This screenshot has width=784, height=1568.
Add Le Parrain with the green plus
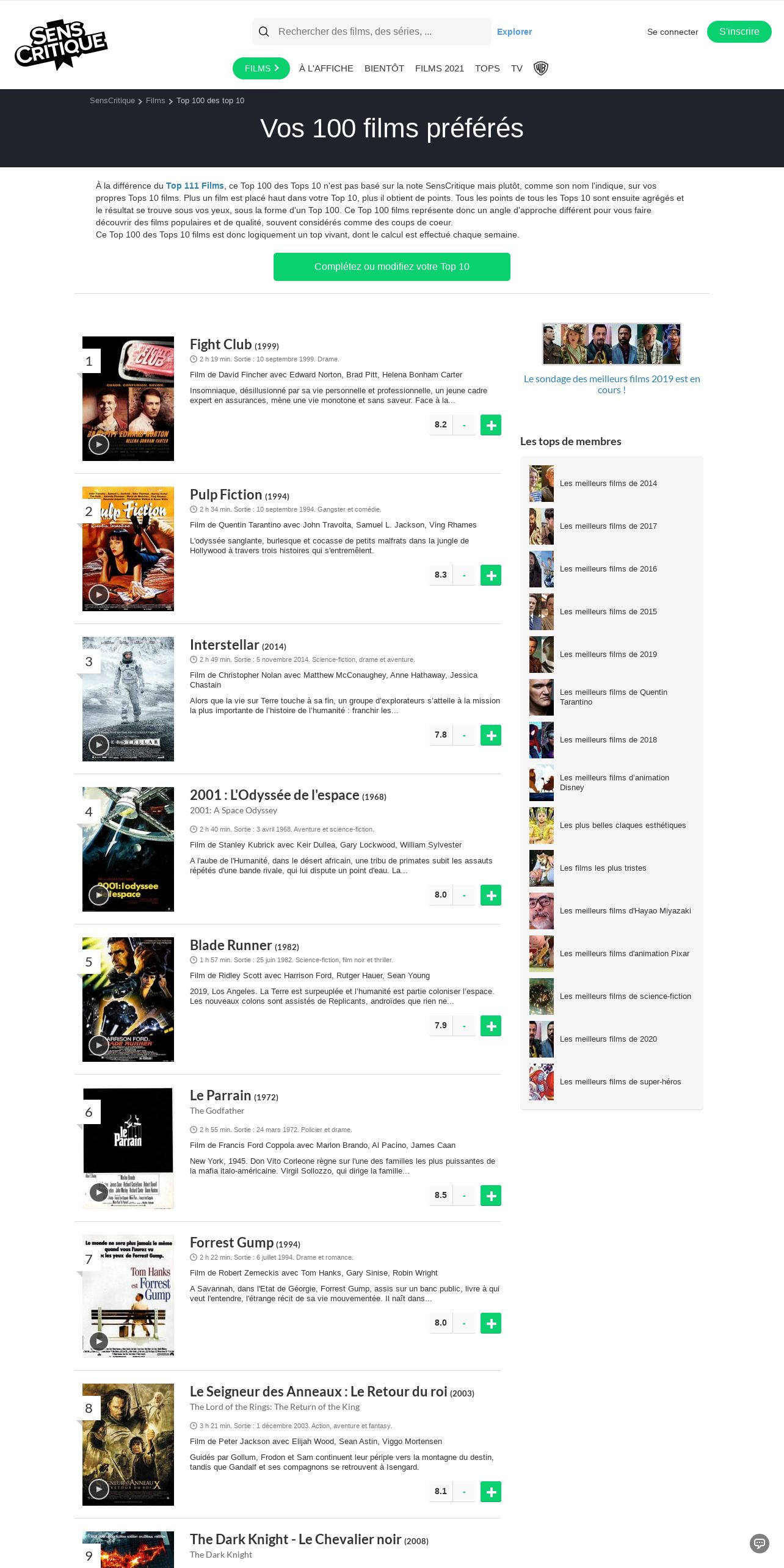point(491,1196)
